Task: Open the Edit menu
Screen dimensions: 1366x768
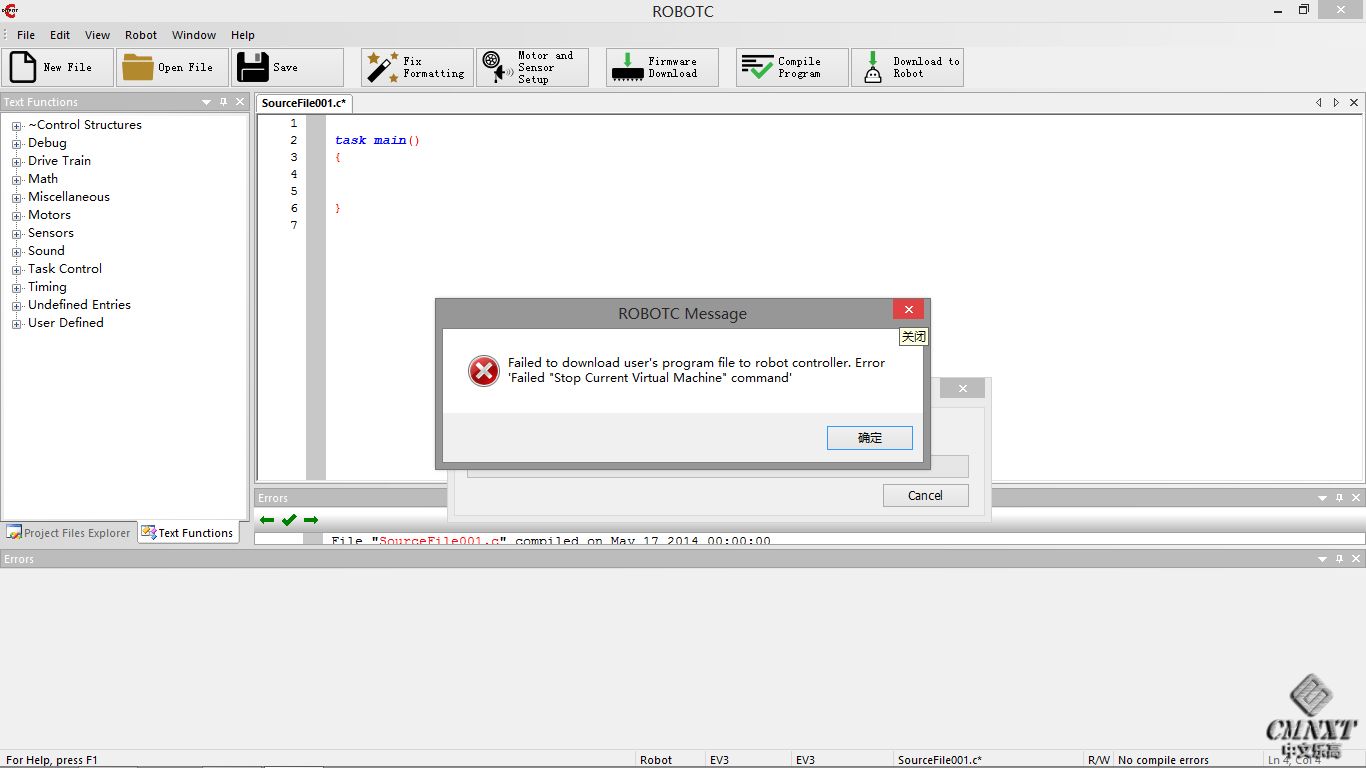Action: (60, 35)
